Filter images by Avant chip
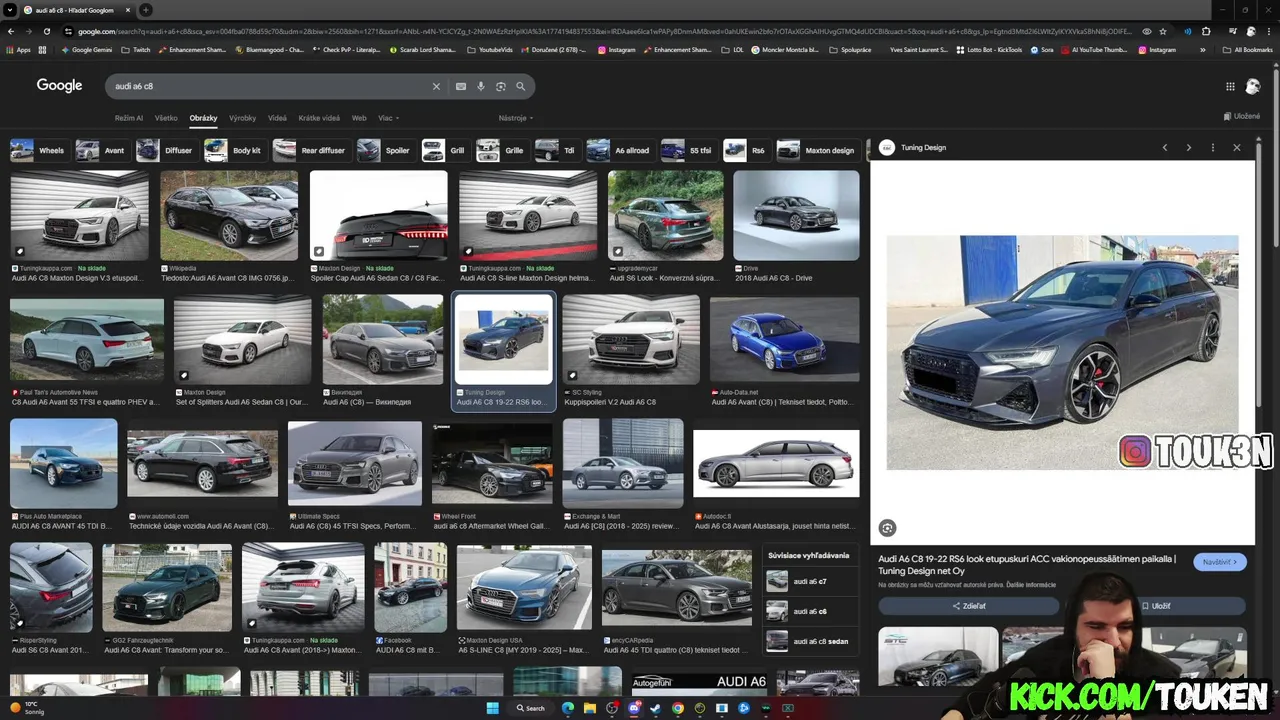This screenshot has height=720, width=1280. [x=101, y=151]
